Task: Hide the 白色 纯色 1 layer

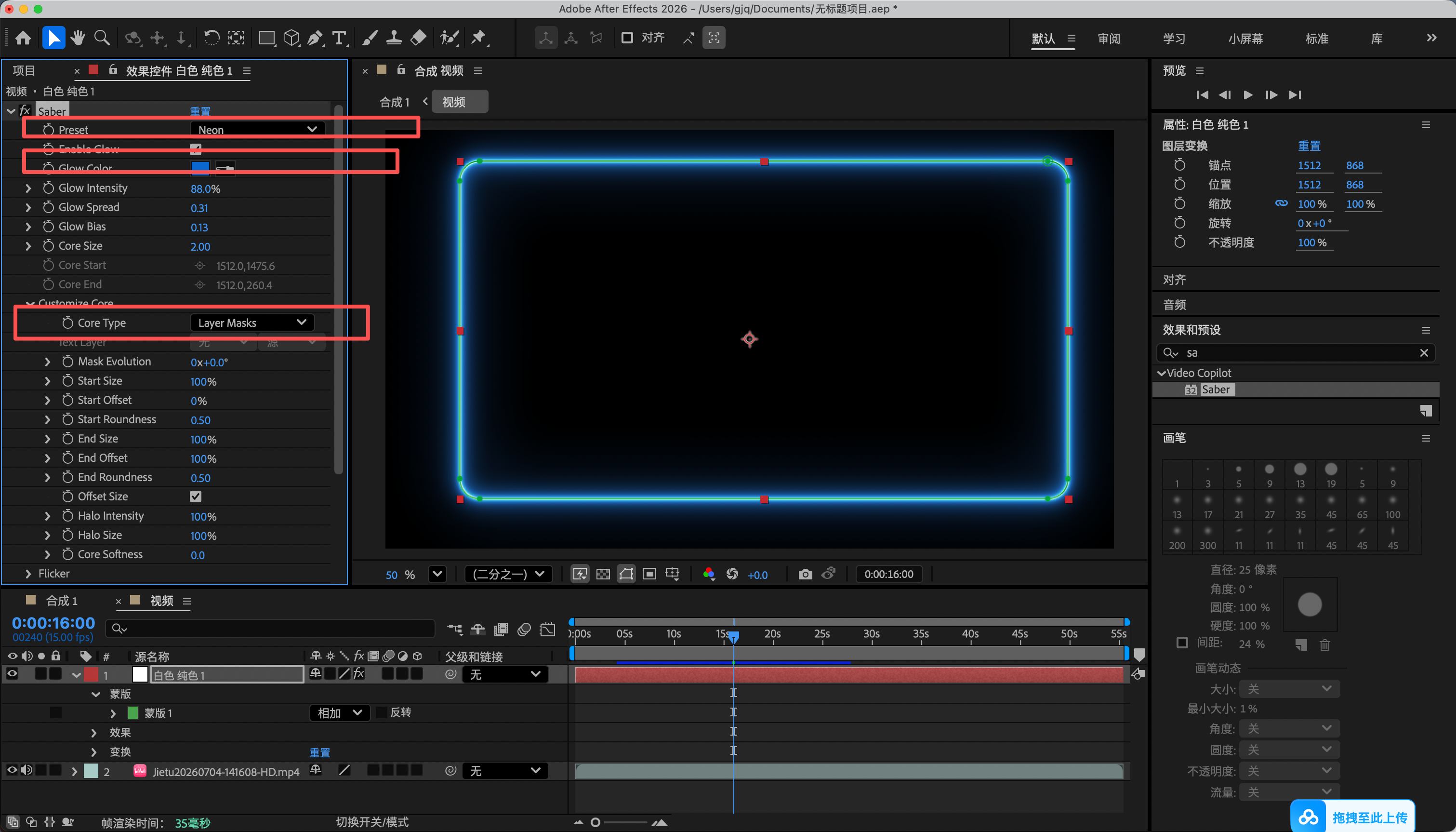Action: click(12, 674)
